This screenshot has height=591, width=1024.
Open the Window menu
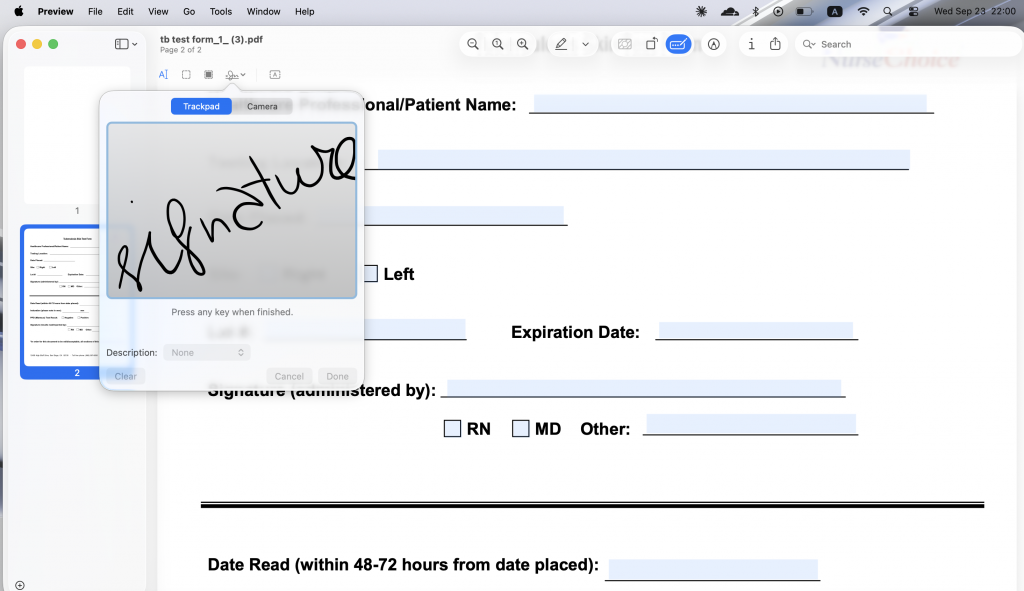(x=263, y=11)
